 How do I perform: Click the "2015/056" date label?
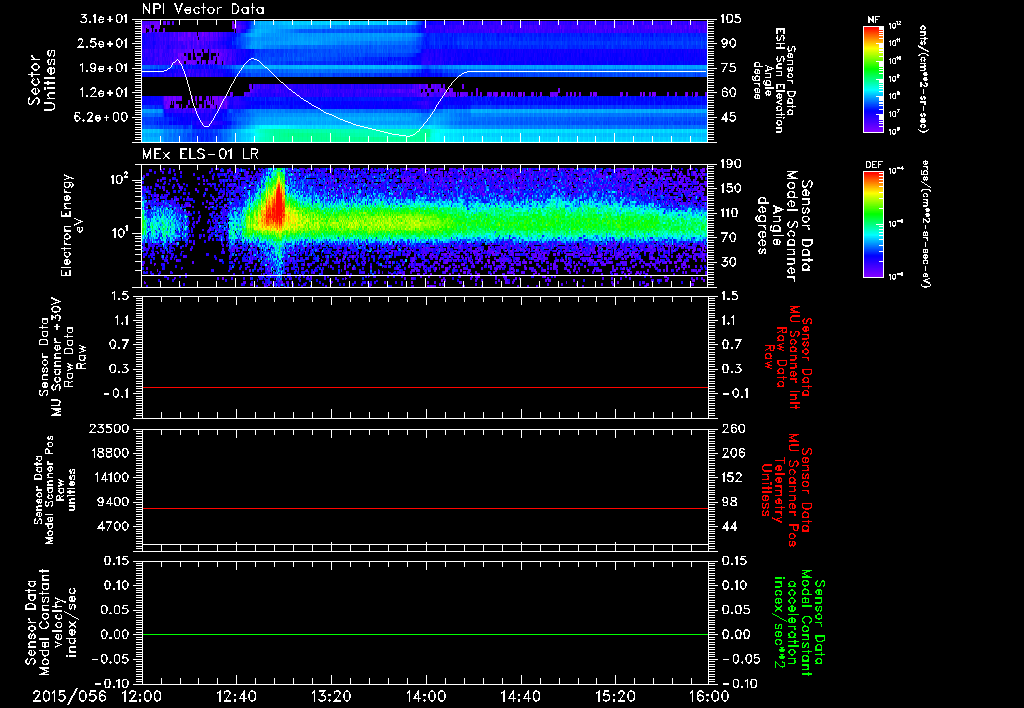(69, 697)
